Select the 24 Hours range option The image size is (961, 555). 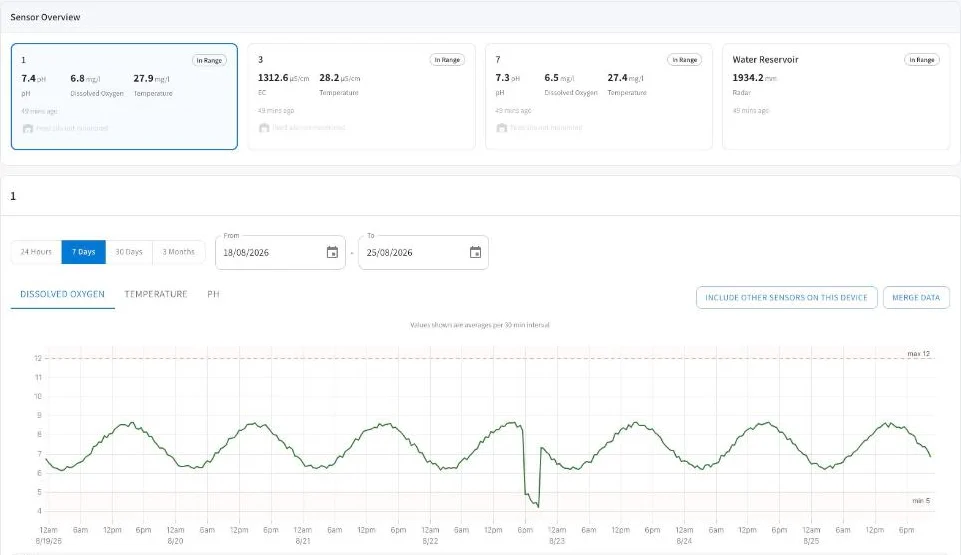[x=36, y=252]
